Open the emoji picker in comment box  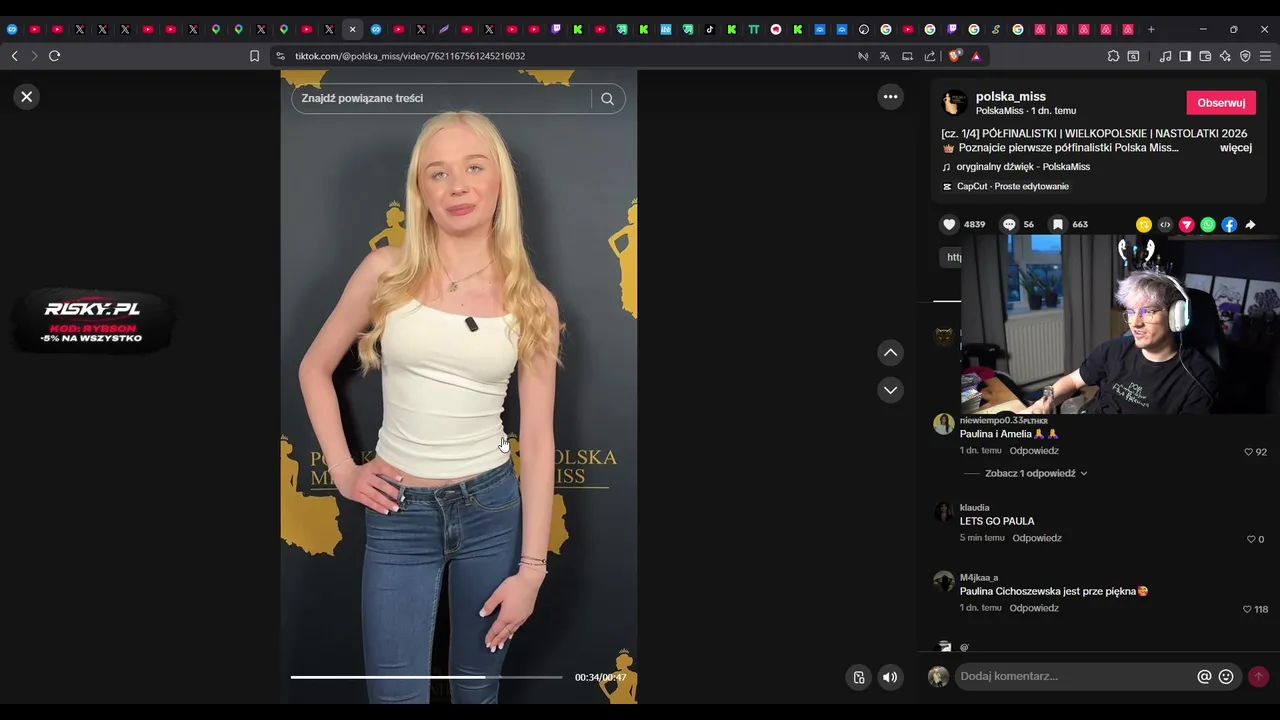1226,677
